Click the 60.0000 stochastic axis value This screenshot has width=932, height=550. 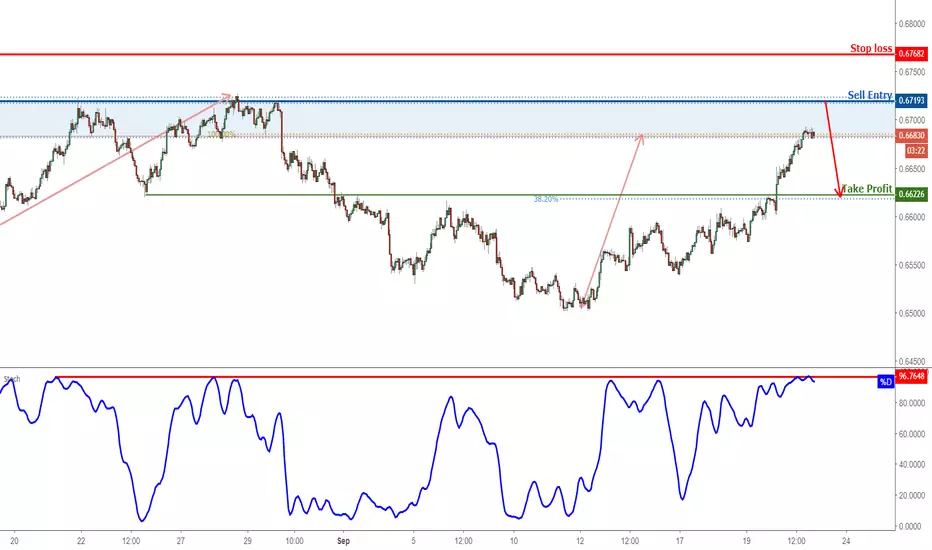point(912,434)
